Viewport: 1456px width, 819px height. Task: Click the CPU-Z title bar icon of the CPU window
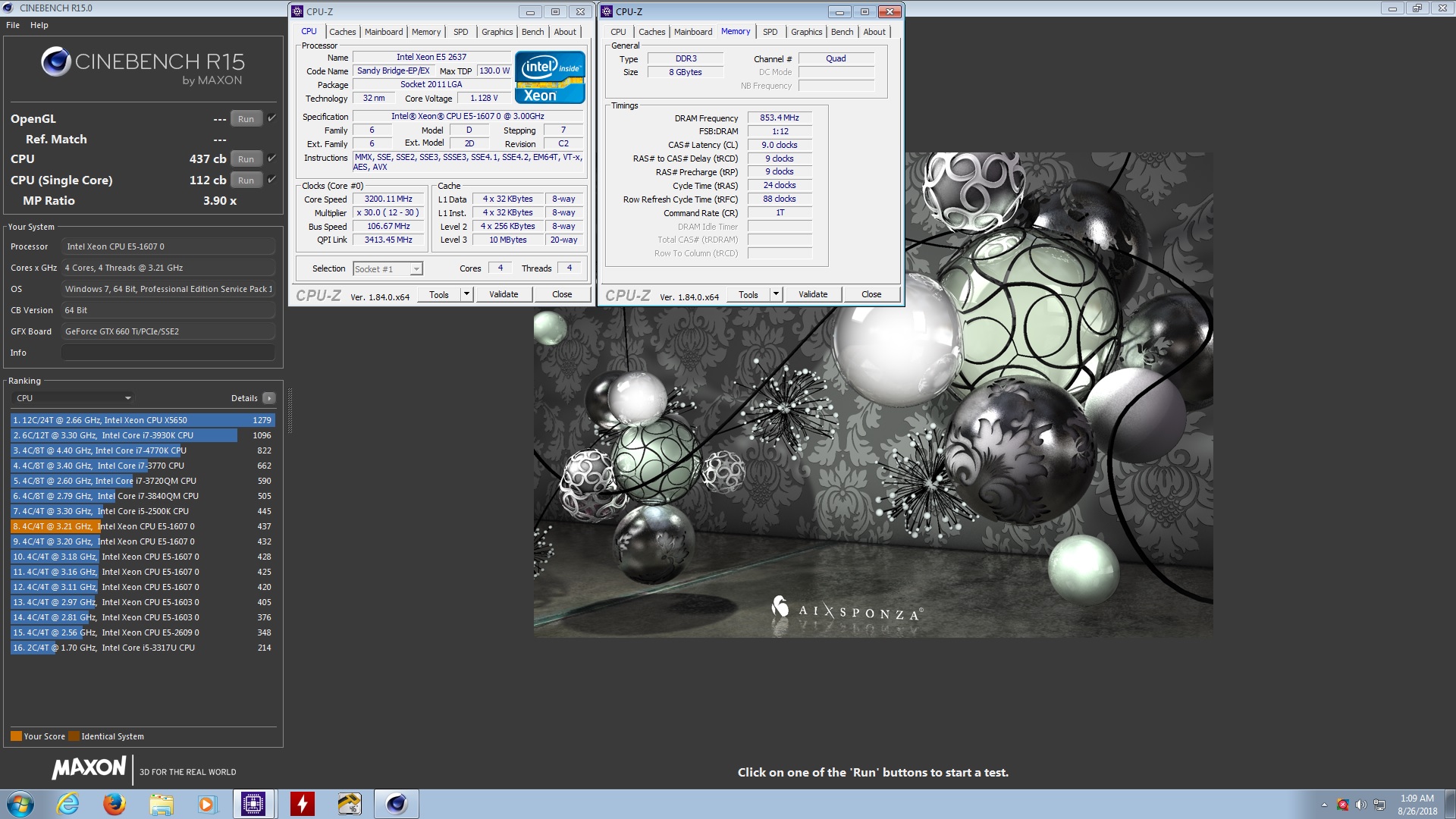coord(298,11)
